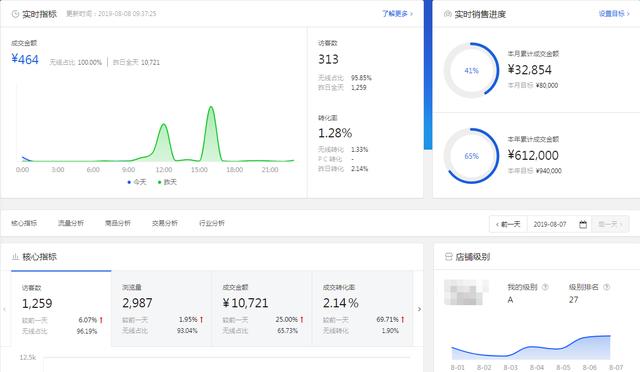Screen dimensions: 640x372
Task: Click the 65% yearly progress ring
Action: click(471, 156)
